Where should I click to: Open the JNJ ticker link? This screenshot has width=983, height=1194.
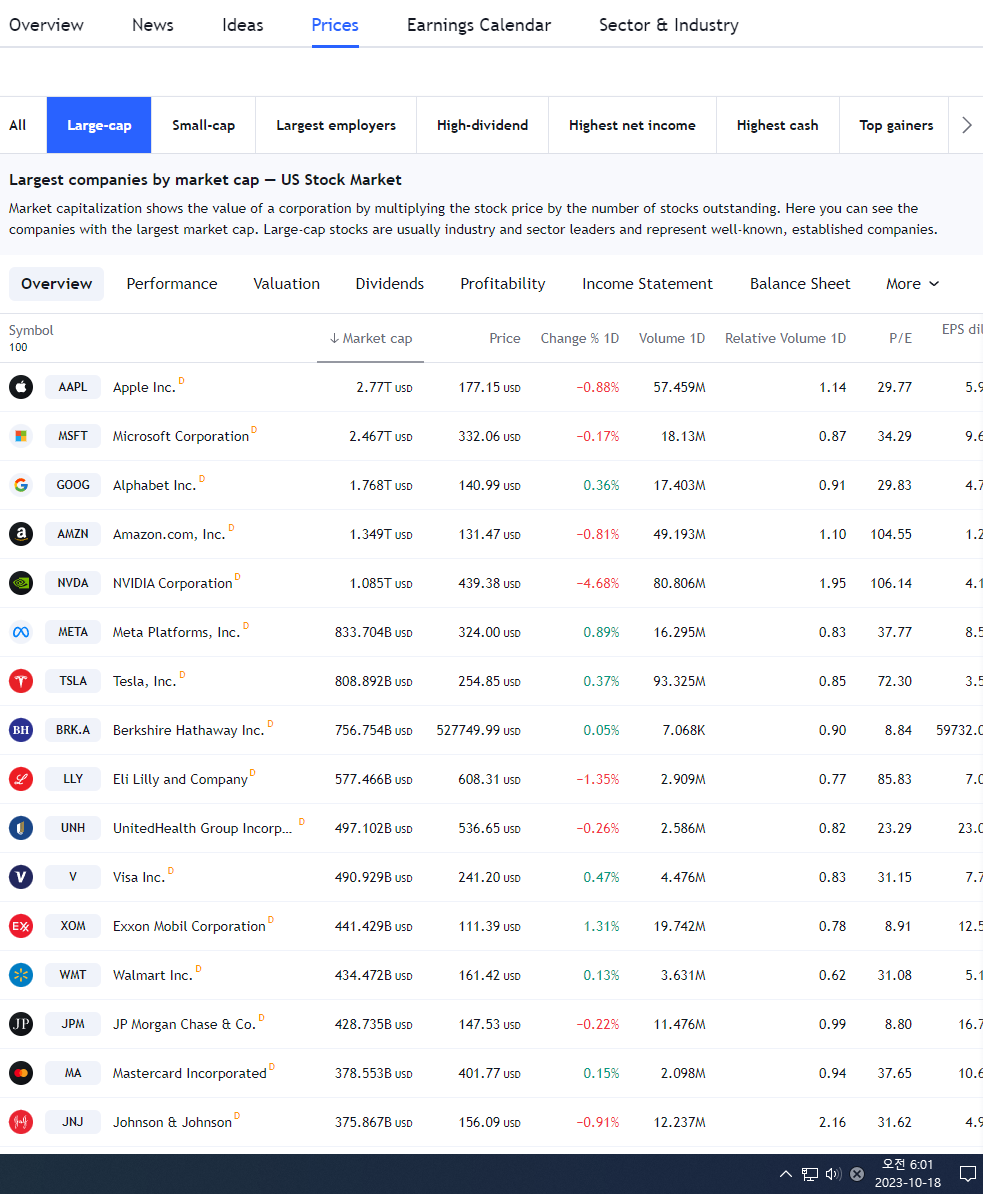[x=73, y=1122]
